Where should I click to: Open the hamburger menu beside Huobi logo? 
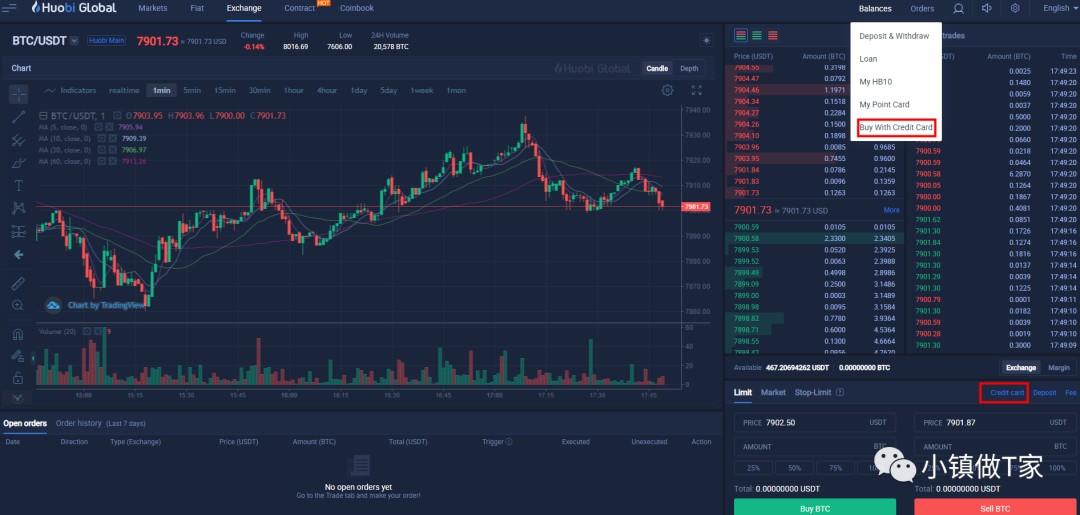coord(9,8)
